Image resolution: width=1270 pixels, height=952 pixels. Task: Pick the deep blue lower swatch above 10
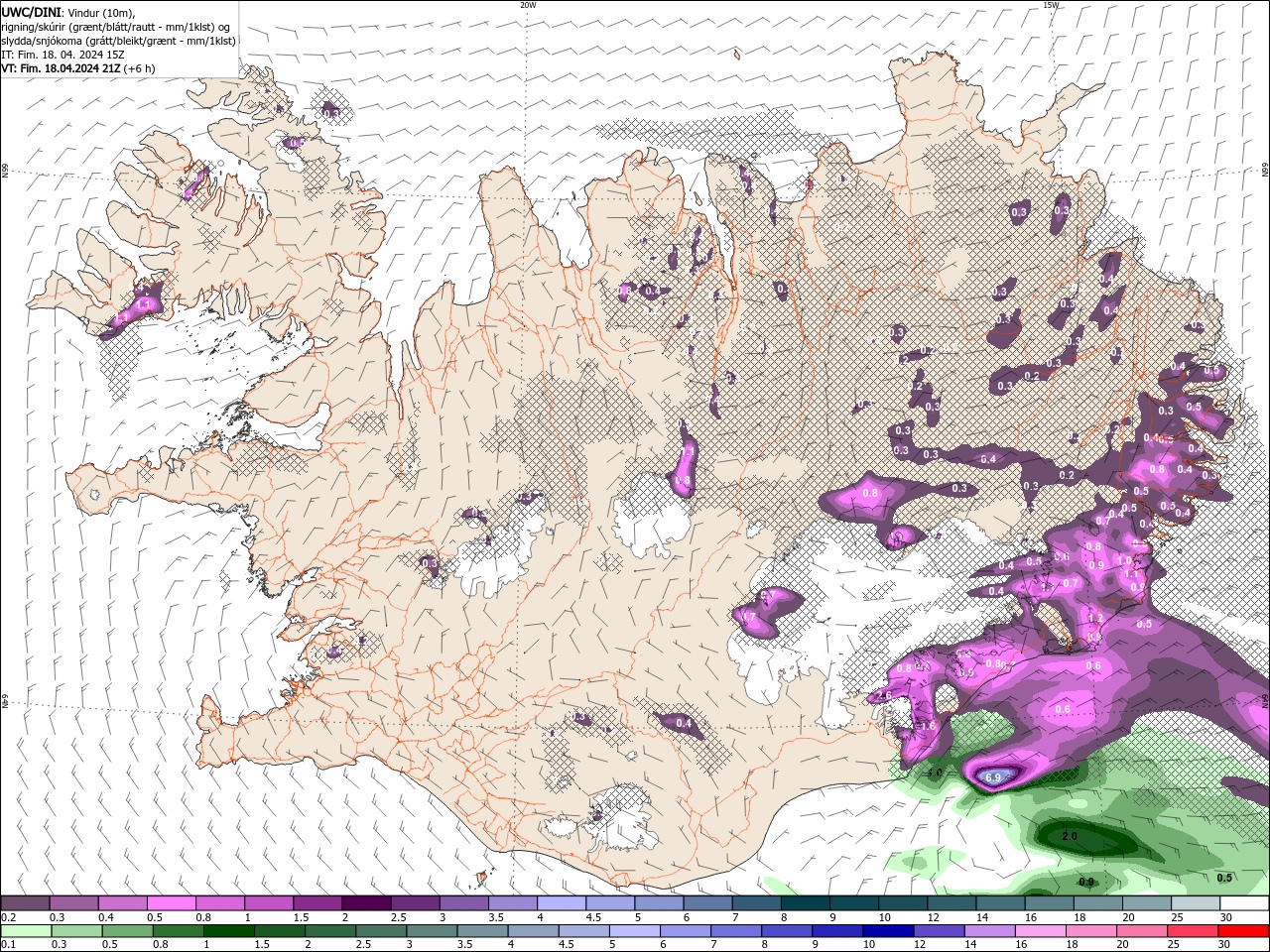(888, 931)
